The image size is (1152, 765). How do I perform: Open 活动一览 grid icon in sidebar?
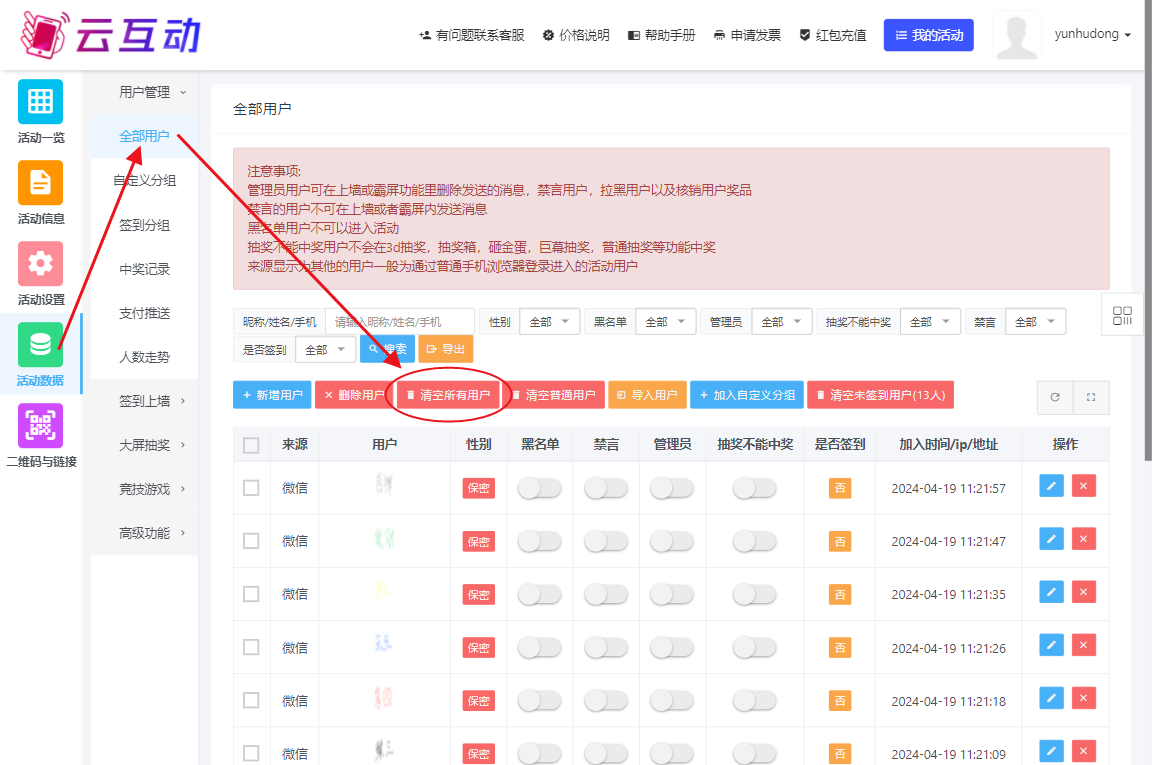40,101
